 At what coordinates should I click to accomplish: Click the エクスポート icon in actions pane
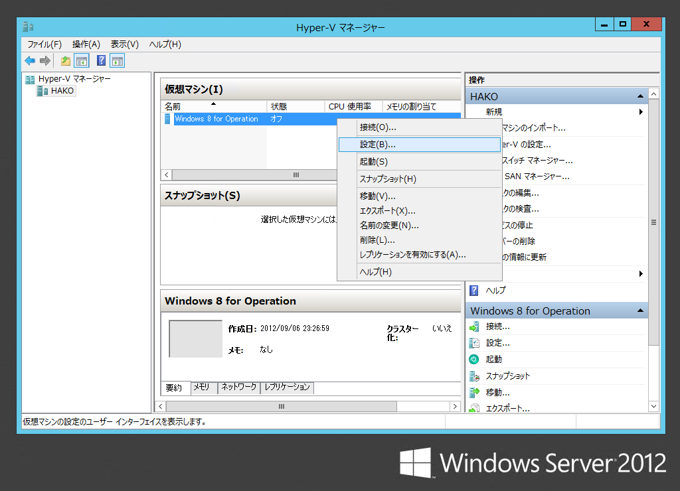tap(474, 408)
